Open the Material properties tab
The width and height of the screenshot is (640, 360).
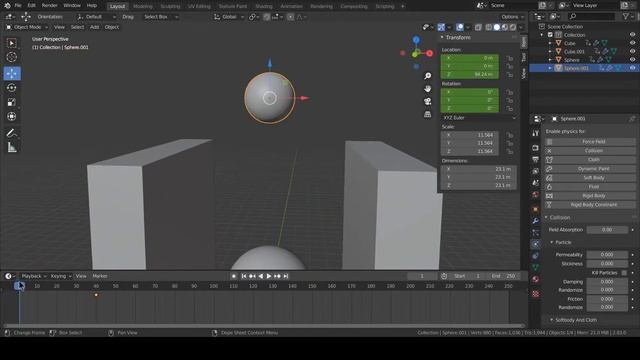tap(536, 280)
